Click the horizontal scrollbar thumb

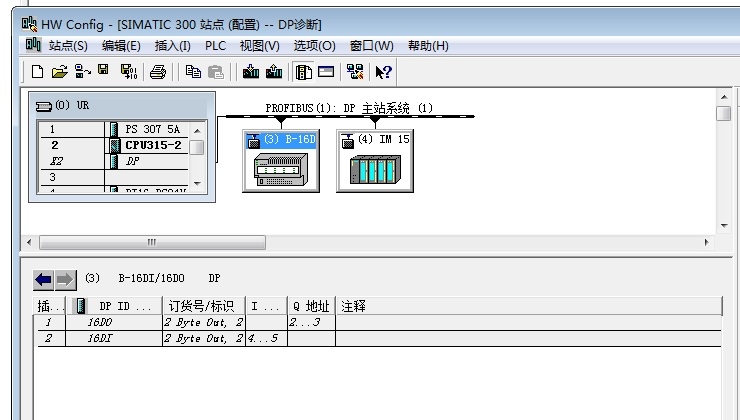click(152, 243)
